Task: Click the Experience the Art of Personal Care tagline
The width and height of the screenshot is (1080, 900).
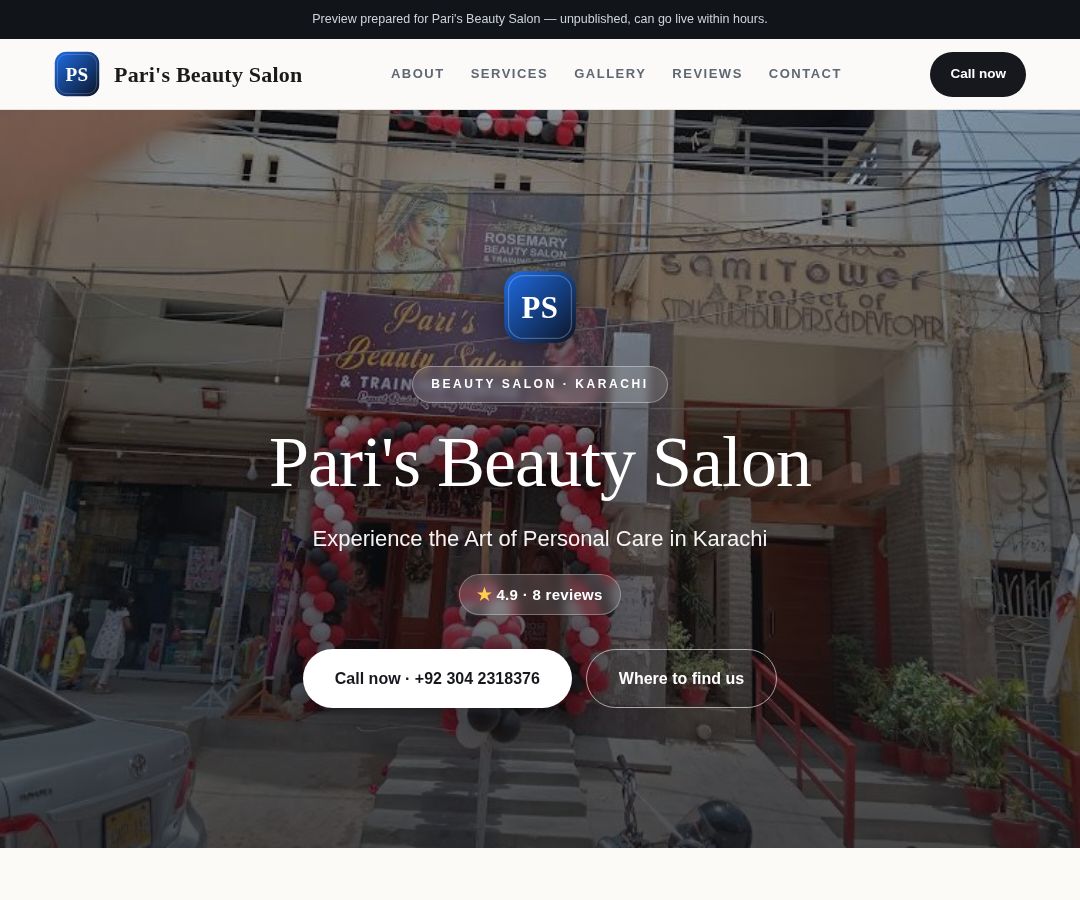Action: click(x=539, y=538)
